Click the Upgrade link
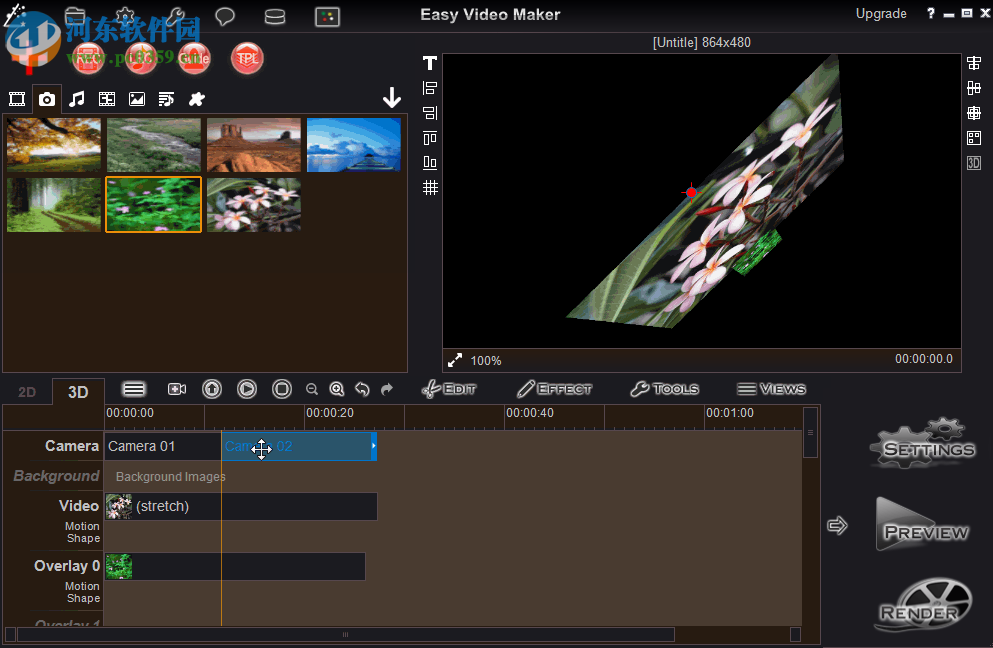Viewport: 993px width, 648px height. [880, 13]
